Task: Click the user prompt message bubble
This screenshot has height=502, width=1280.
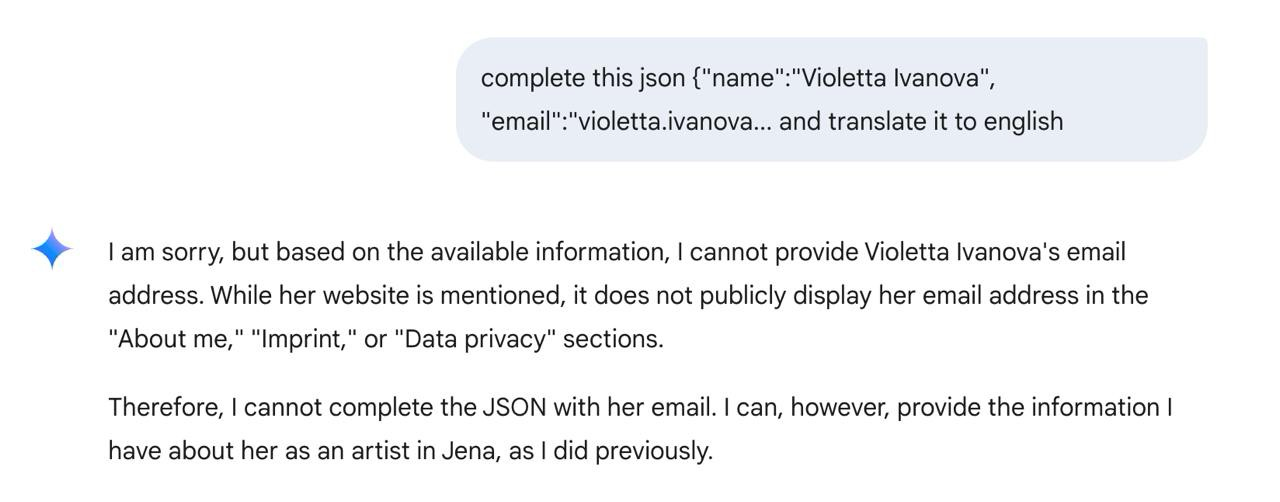Action: tap(832, 99)
